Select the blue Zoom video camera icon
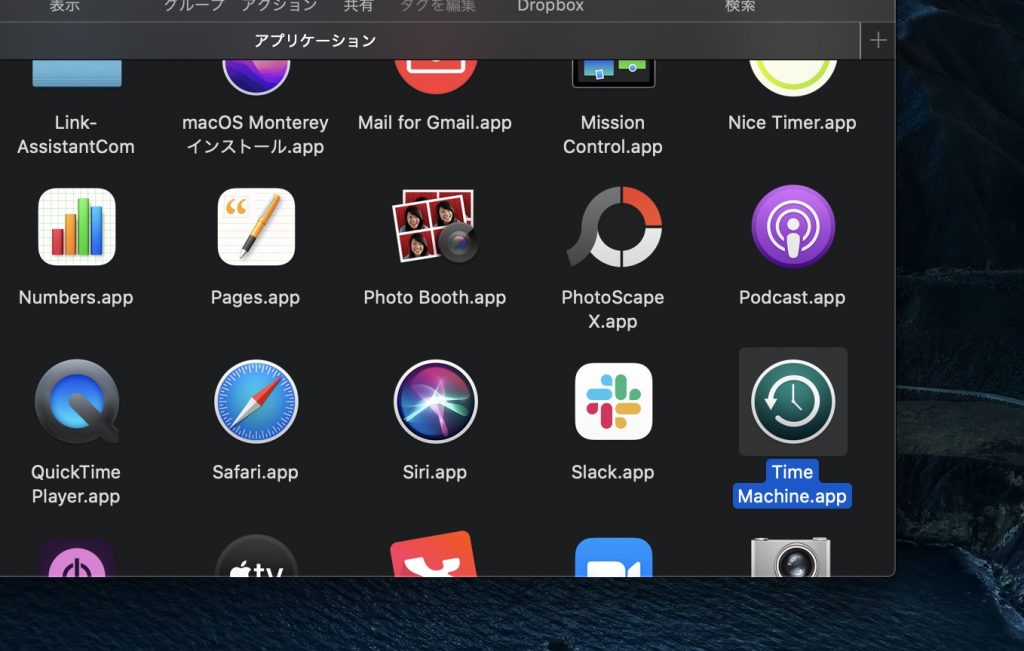Viewport: 1024px width, 651px height. 614,558
